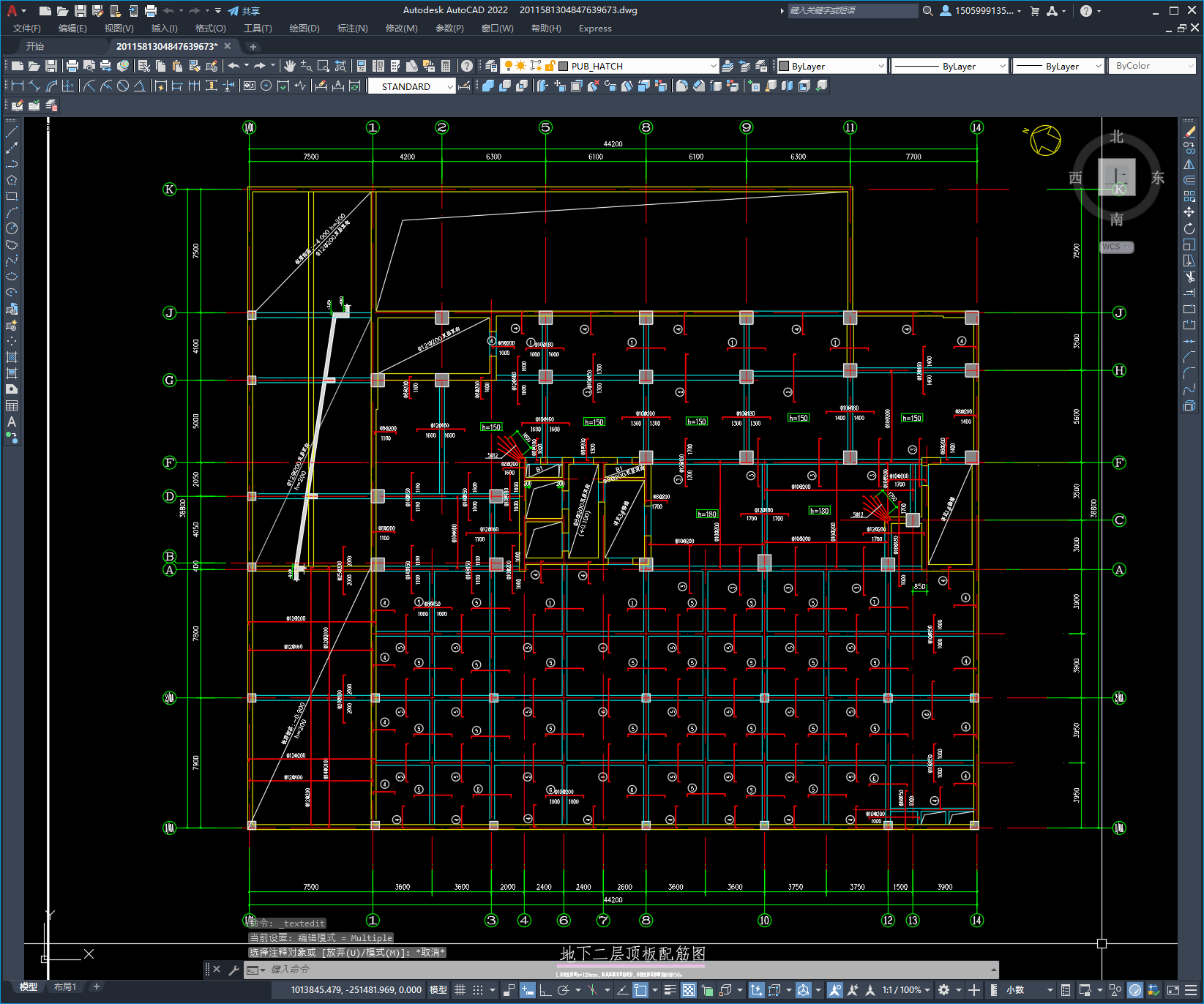
Task: Select the Circle tool in draw toolbar
Action: 11,228
